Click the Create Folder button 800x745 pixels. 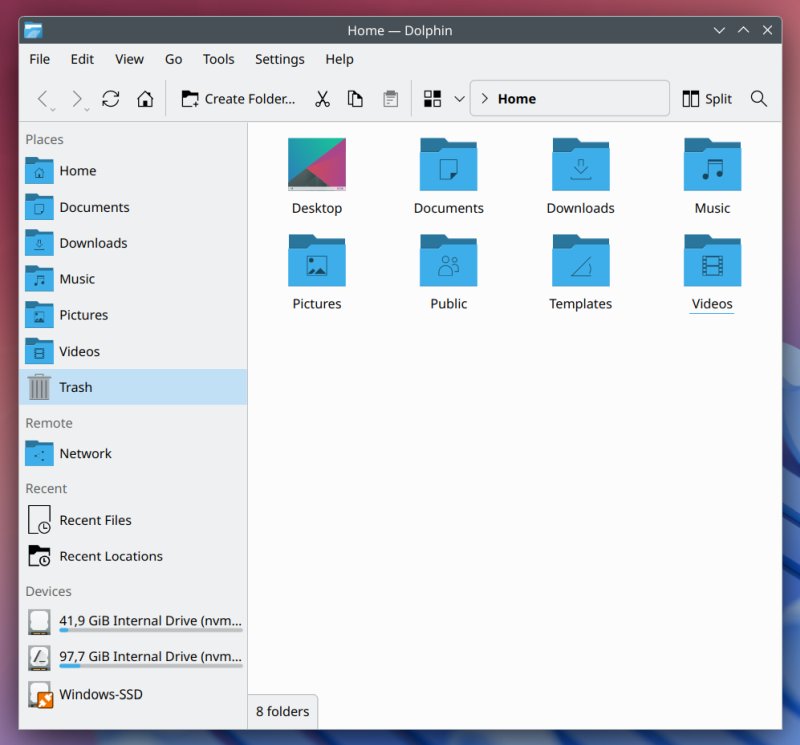click(238, 99)
